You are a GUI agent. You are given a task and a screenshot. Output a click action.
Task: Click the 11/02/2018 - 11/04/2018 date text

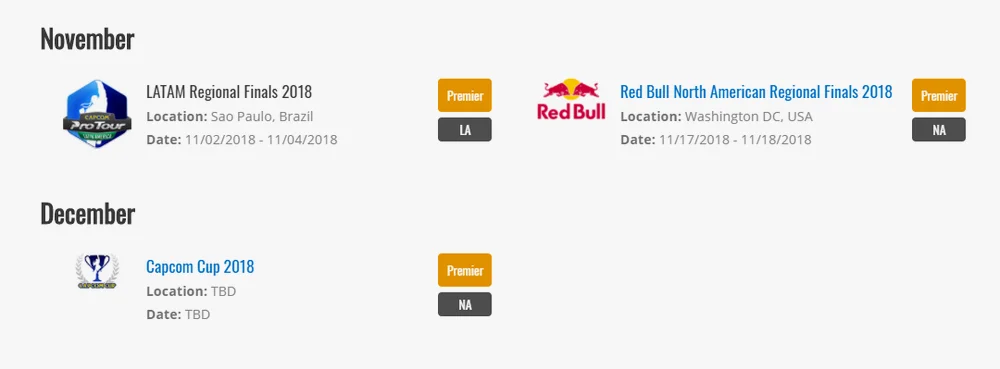click(x=261, y=140)
